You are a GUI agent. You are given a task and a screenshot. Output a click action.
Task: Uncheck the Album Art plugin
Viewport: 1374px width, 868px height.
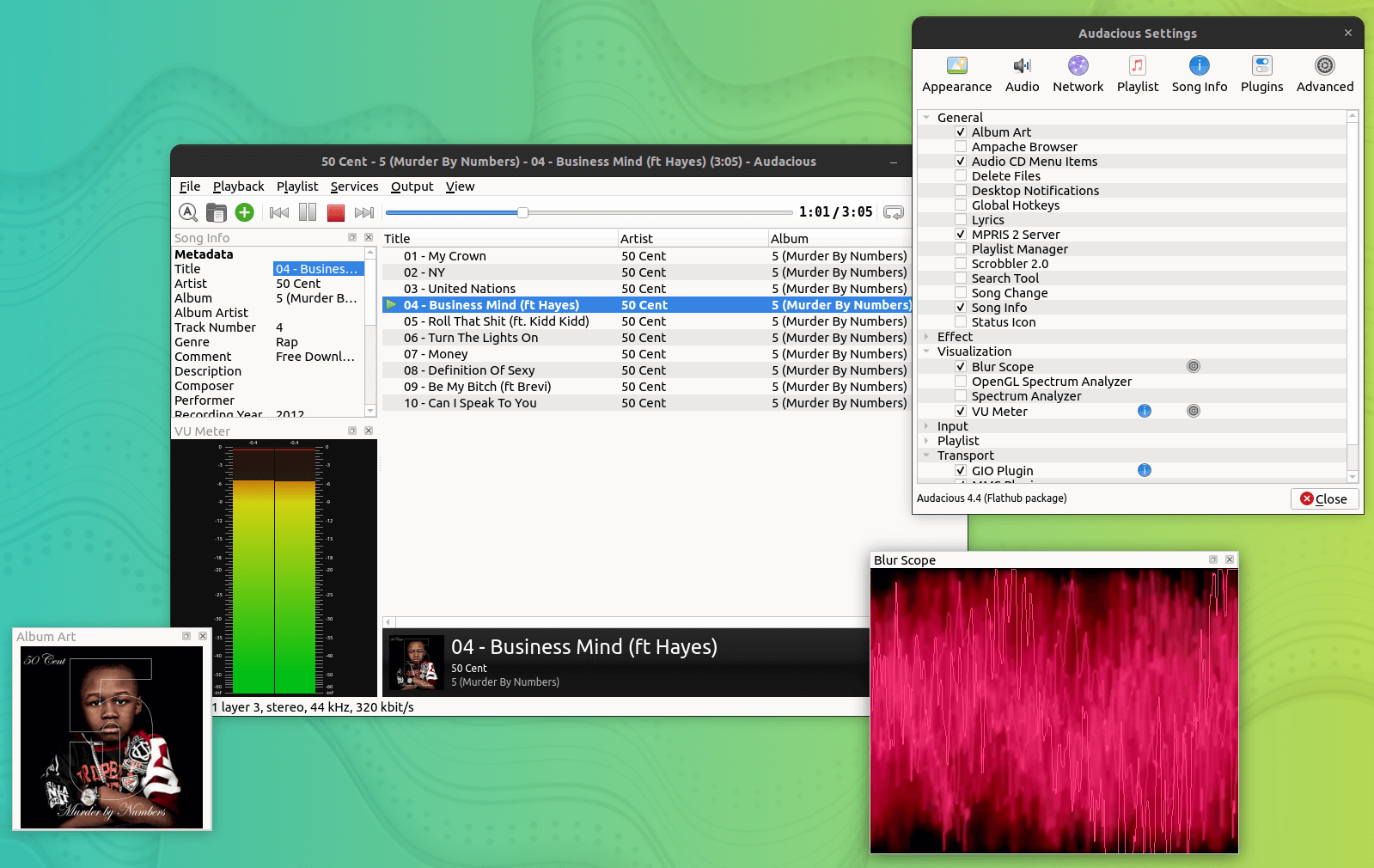click(961, 132)
